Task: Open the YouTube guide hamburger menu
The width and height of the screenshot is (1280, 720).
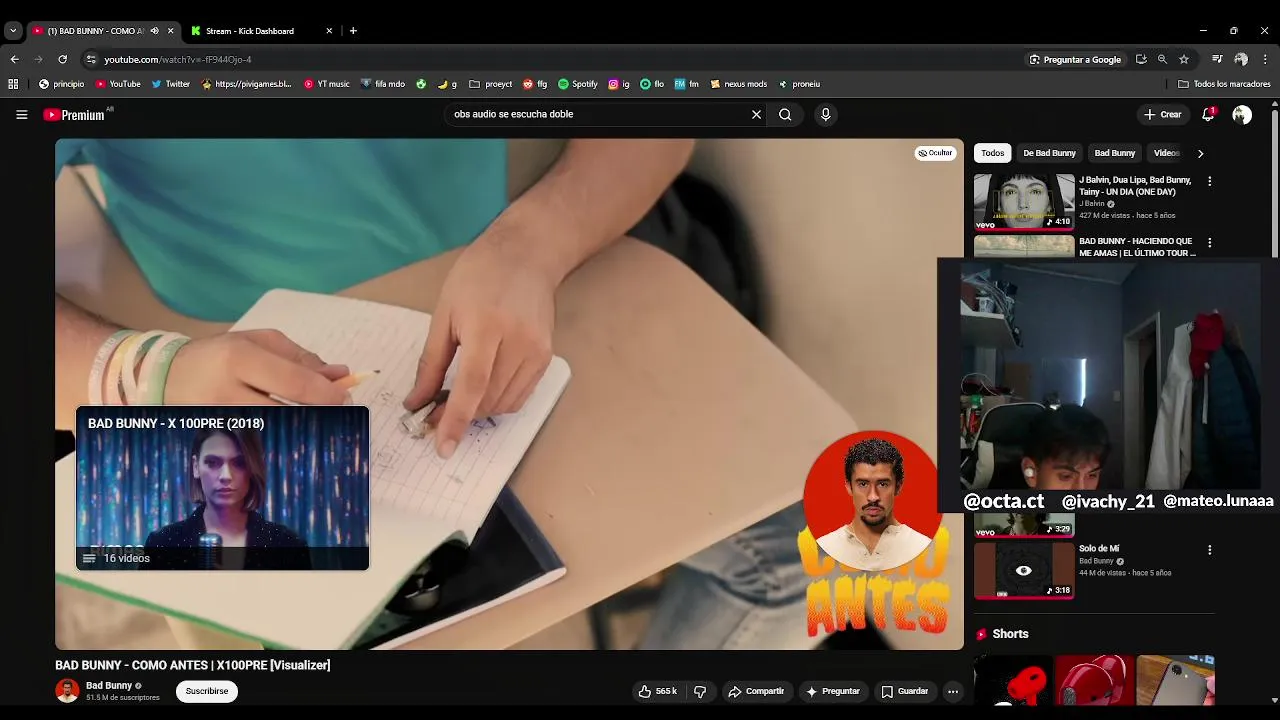Action: coord(21,115)
